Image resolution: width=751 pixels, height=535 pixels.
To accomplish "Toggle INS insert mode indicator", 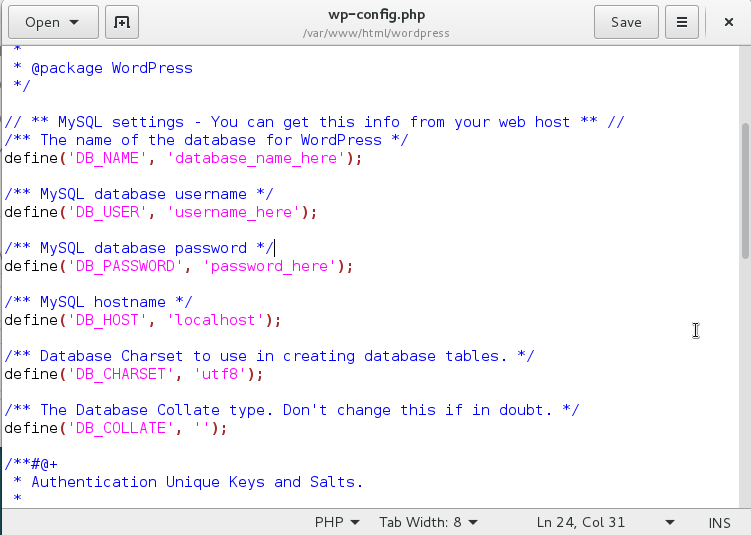I will (x=719, y=523).
